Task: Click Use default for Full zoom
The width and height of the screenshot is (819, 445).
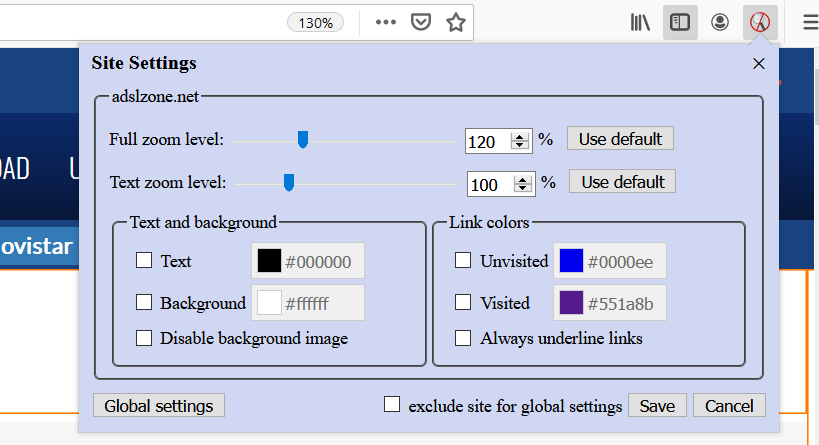Action: click(620, 139)
